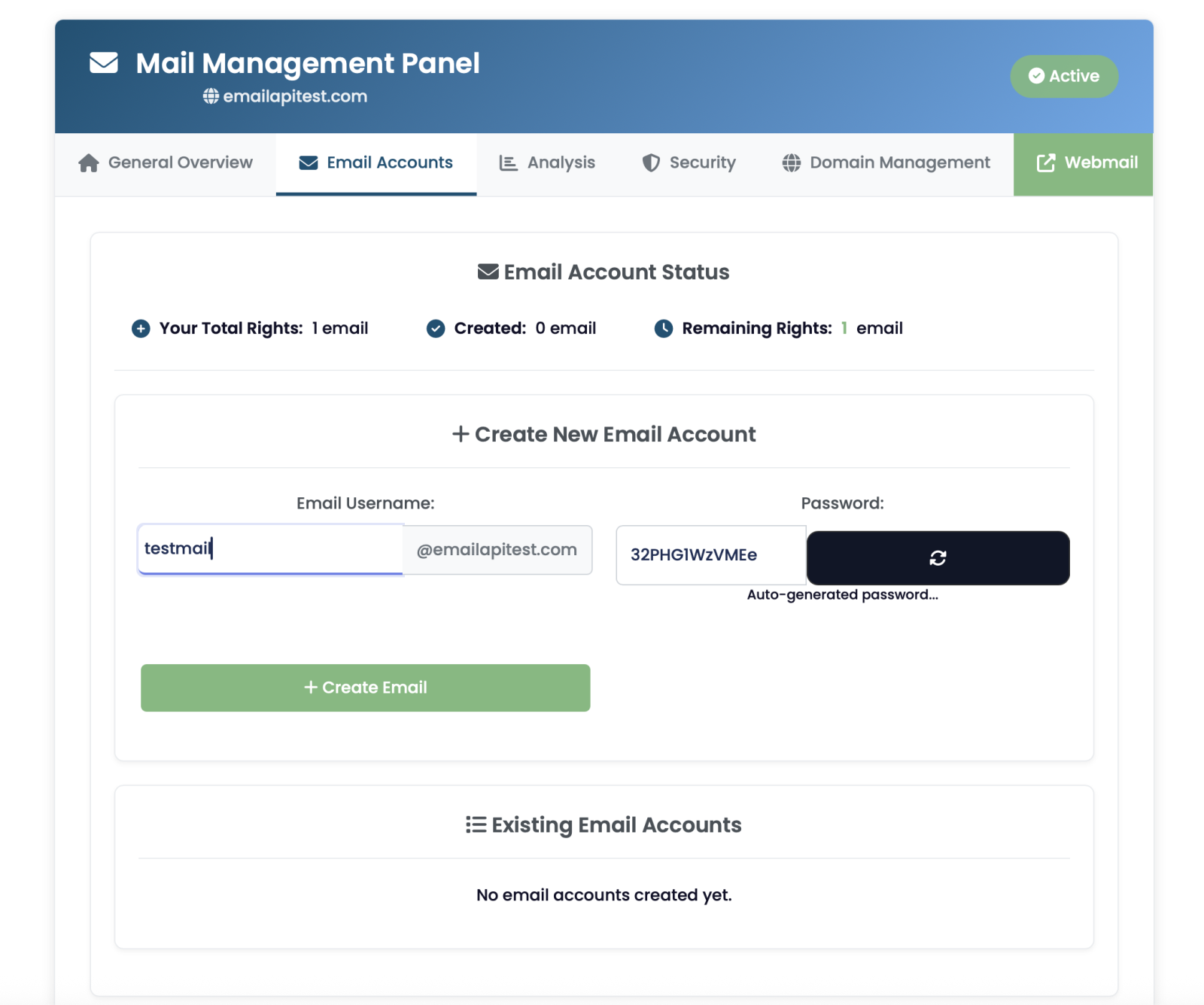Click the regenerate password refresh icon
Viewport: 1204px width, 1005px height.
tap(938, 557)
